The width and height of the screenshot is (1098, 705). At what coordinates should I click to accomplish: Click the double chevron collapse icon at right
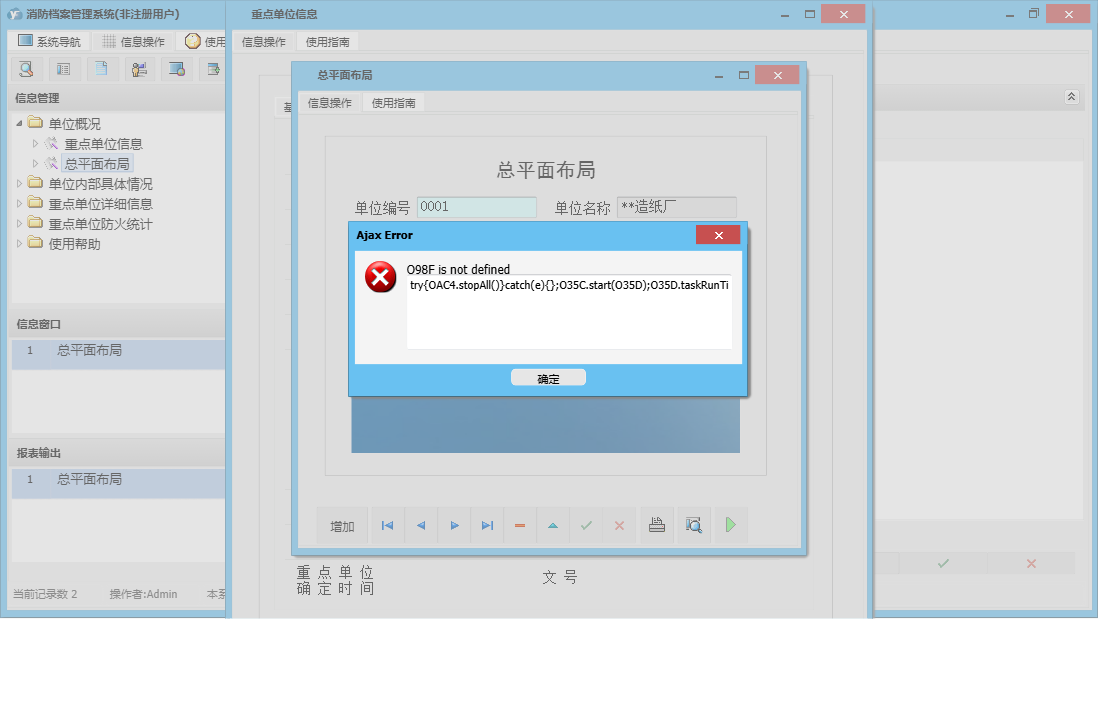pos(1071,97)
